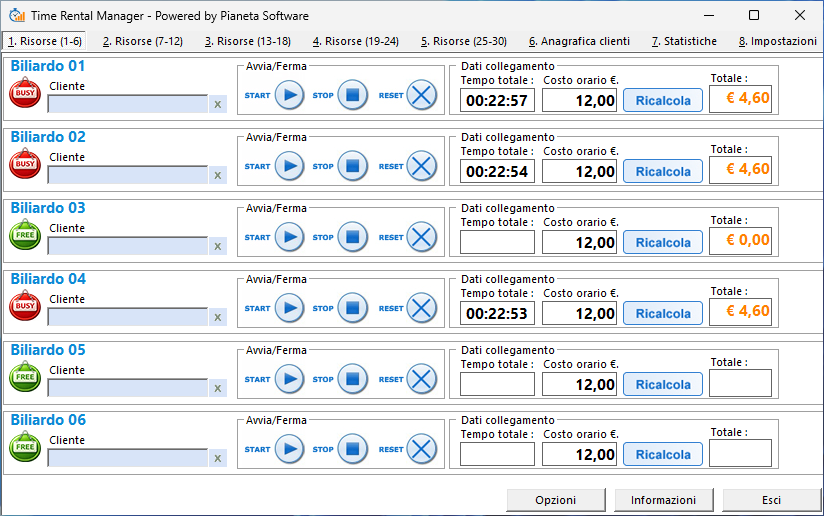
Task: Open the Statistiche tab
Action: click(x=684, y=41)
